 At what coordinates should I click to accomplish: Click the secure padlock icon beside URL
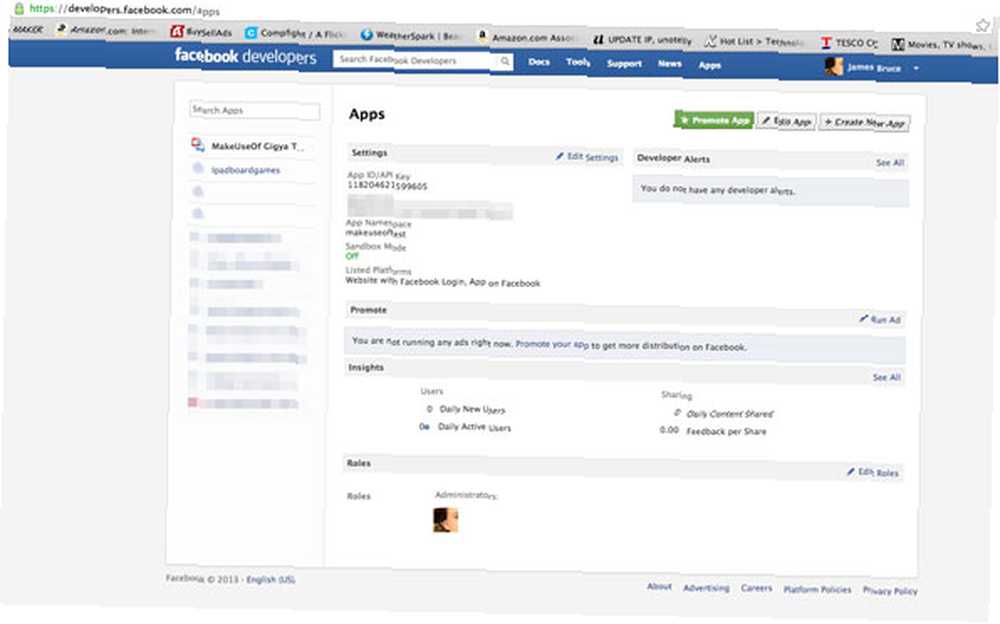point(19,8)
